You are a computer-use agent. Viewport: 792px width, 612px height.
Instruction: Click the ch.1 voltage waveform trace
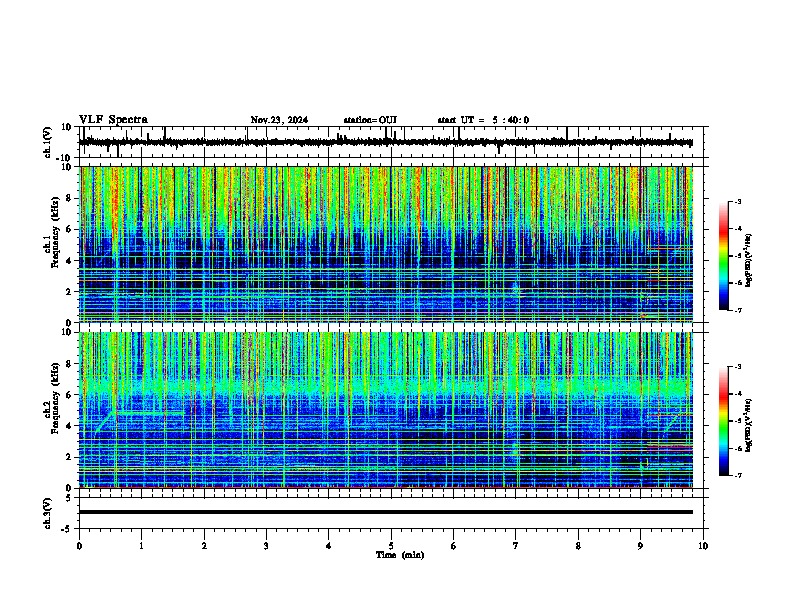[386, 142]
